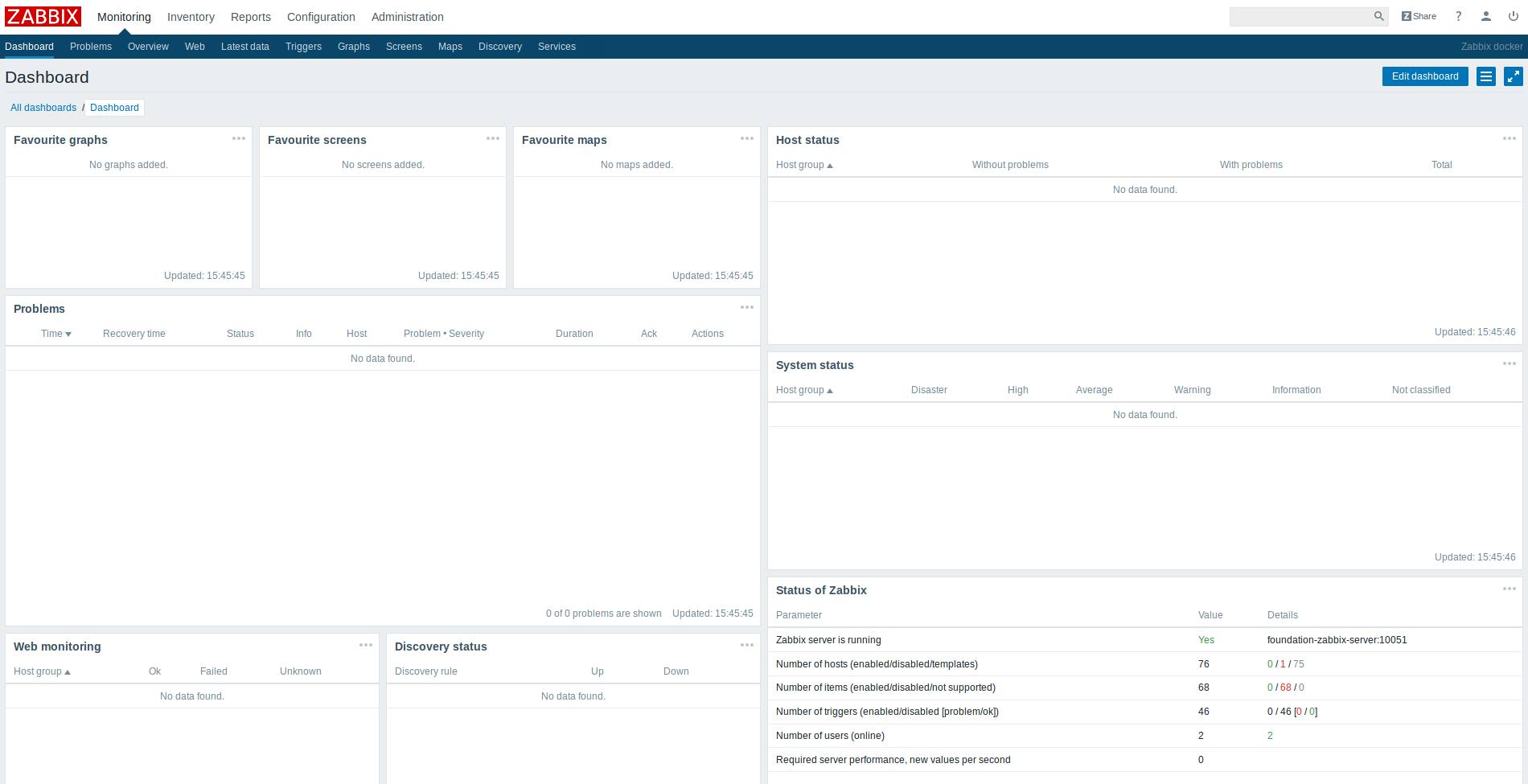
Task: Toggle Host group sorting in Host status
Action: click(804, 165)
